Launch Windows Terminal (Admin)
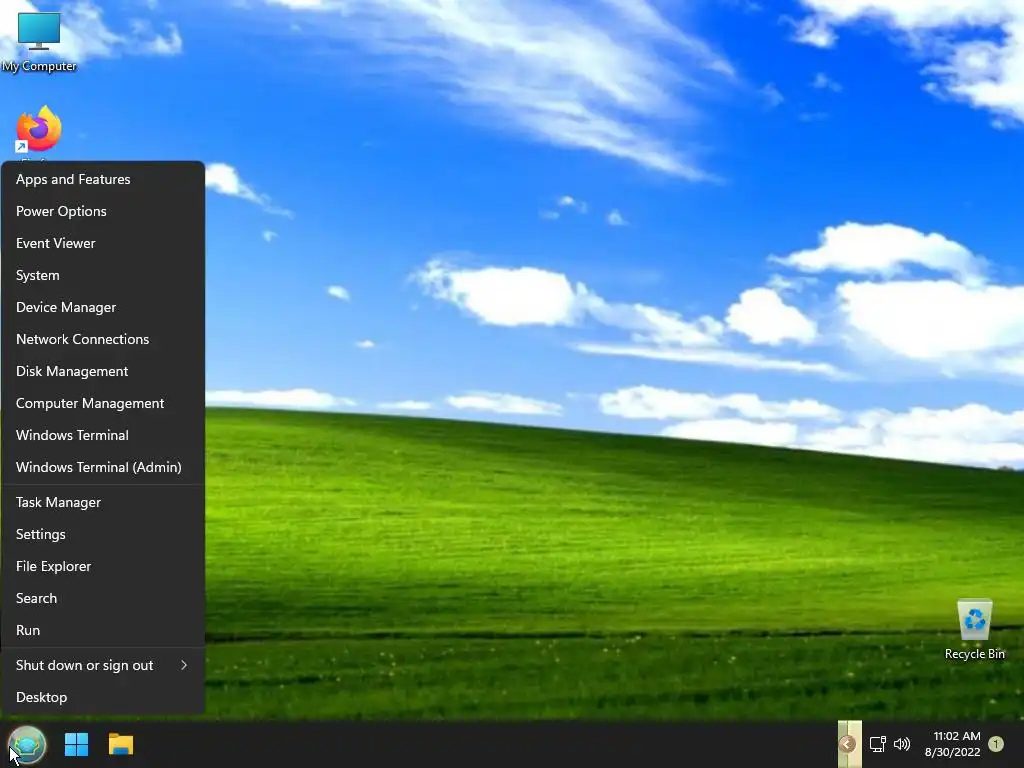This screenshot has width=1024, height=768. coord(103,467)
